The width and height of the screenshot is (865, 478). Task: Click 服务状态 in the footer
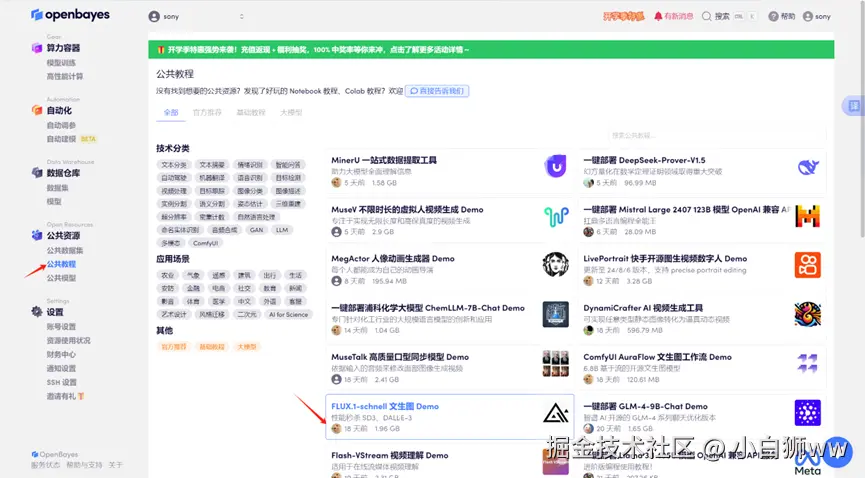[x=46, y=465]
